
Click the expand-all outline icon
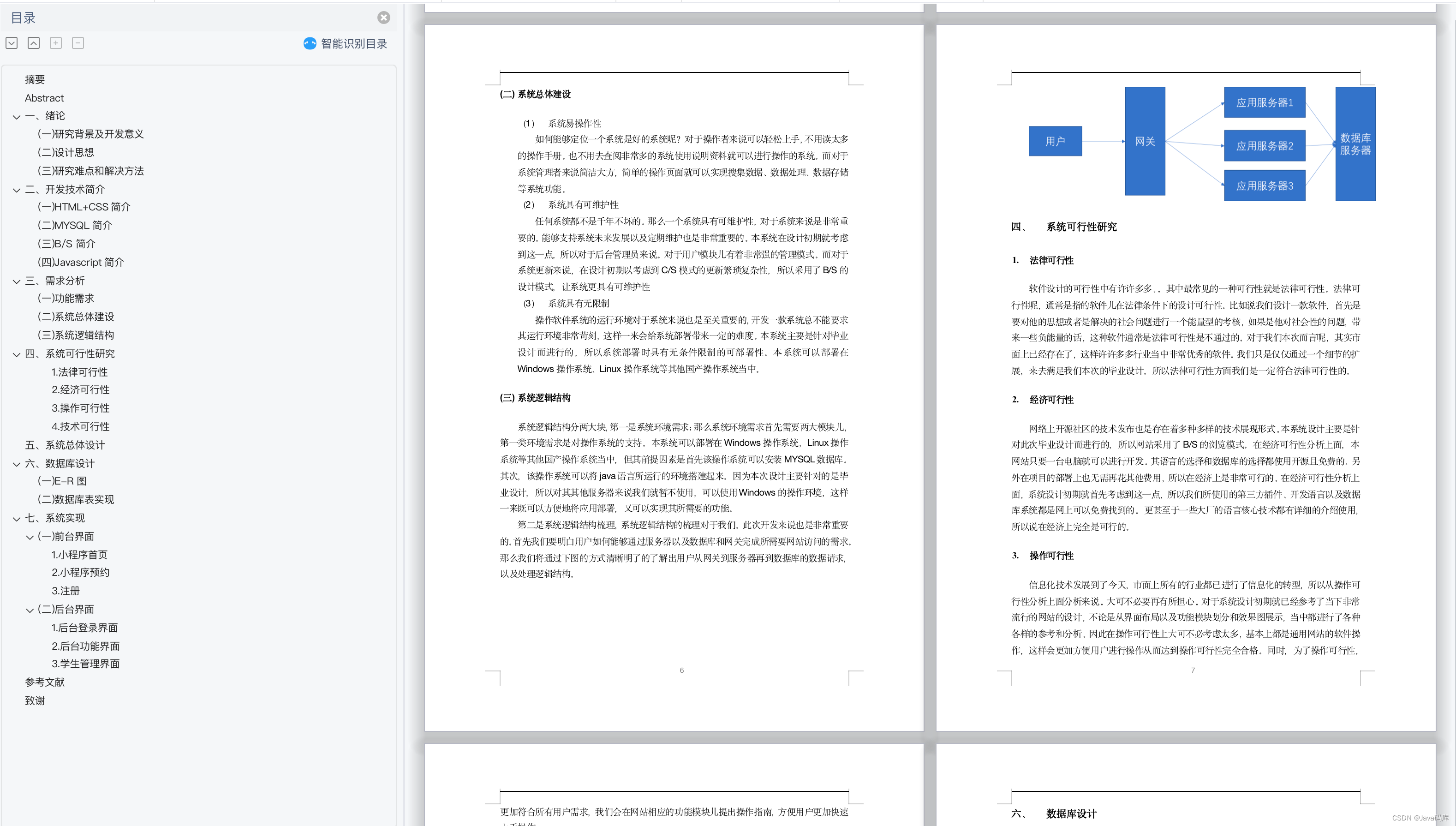[12, 43]
